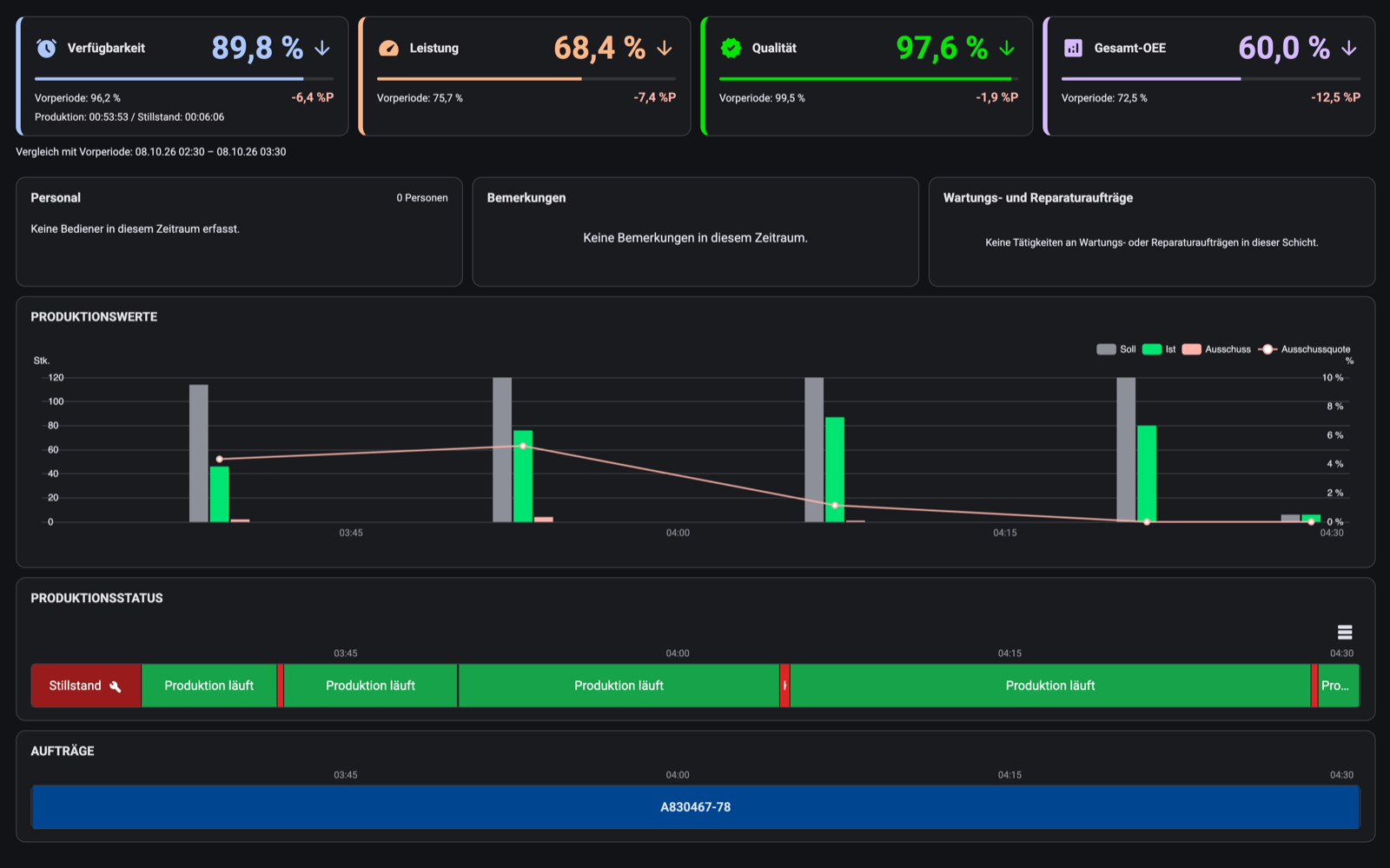The width and height of the screenshot is (1390, 868).
Task: Select the Produktion läuft segment spanning 04:00
Action: [x=619, y=686]
